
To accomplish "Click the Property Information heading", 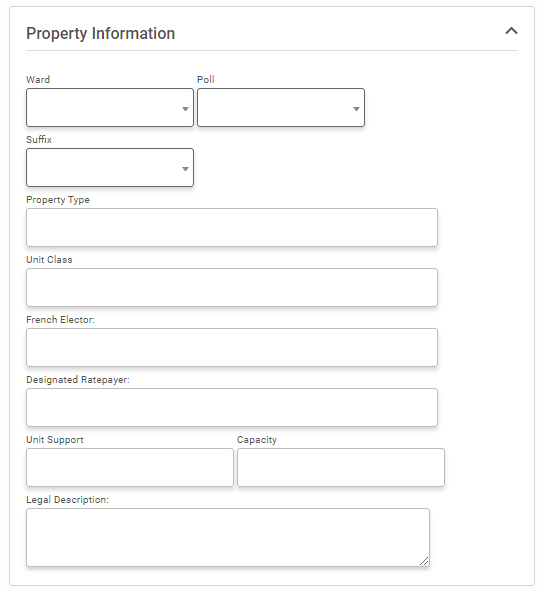I will [100, 33].
